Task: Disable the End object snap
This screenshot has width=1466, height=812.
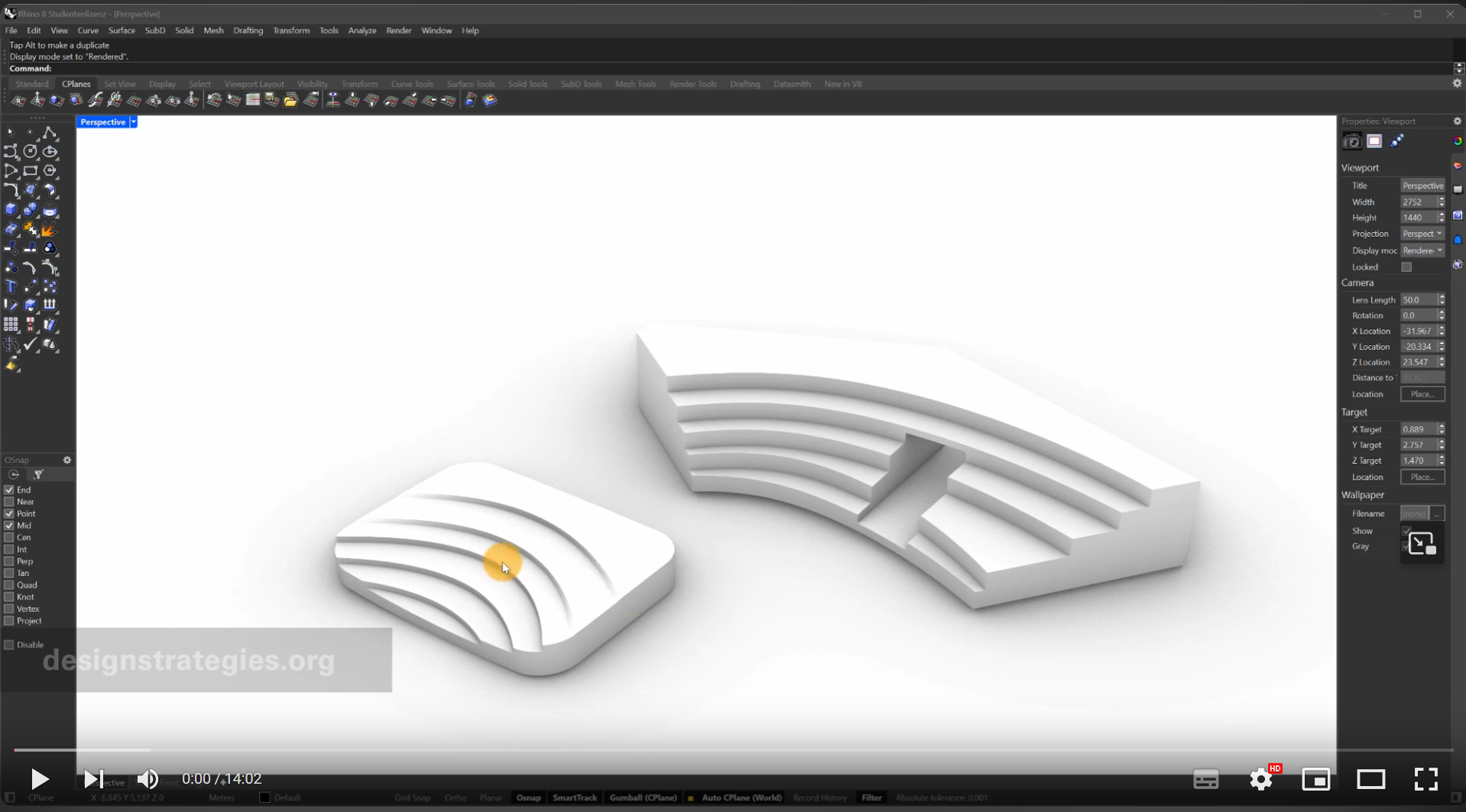Action: [8, 490]
